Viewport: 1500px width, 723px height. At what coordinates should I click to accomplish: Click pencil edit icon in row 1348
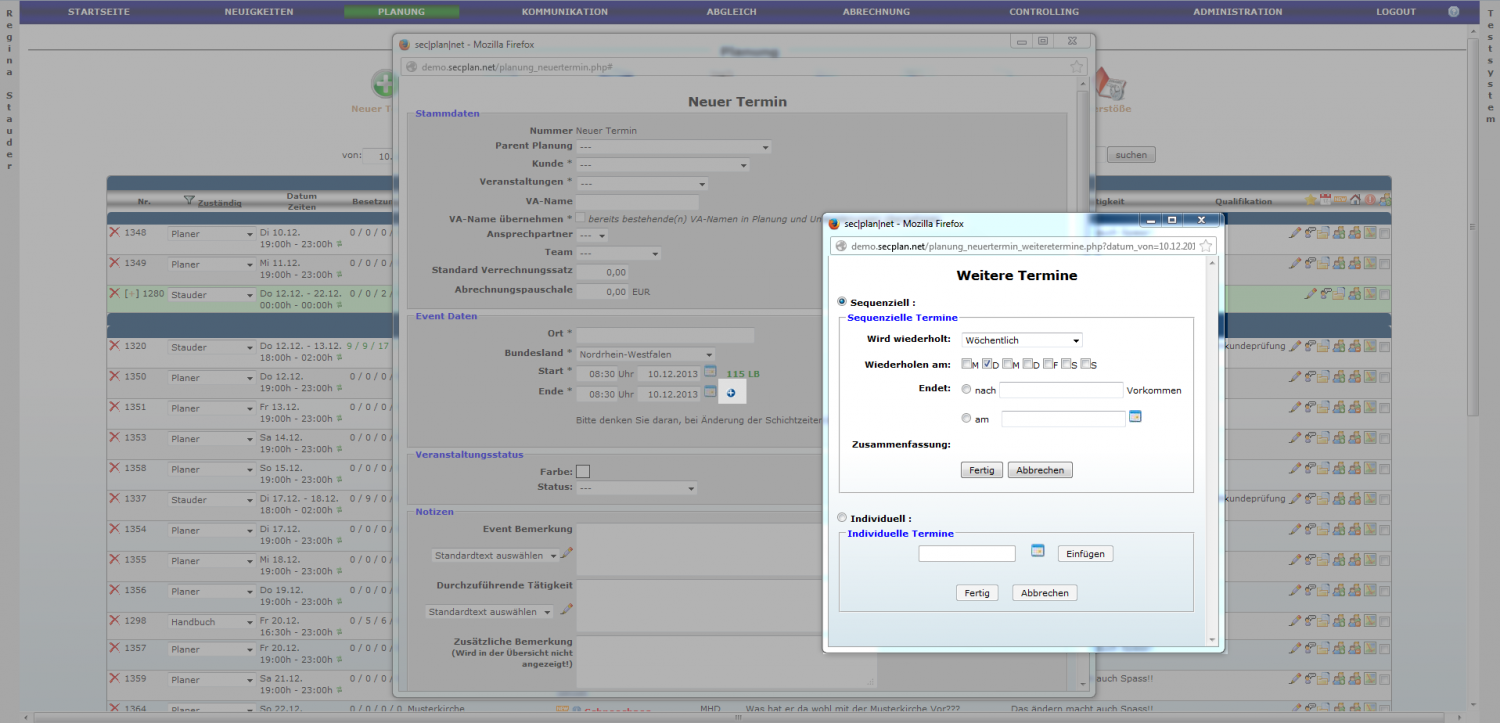[1295, 233]
